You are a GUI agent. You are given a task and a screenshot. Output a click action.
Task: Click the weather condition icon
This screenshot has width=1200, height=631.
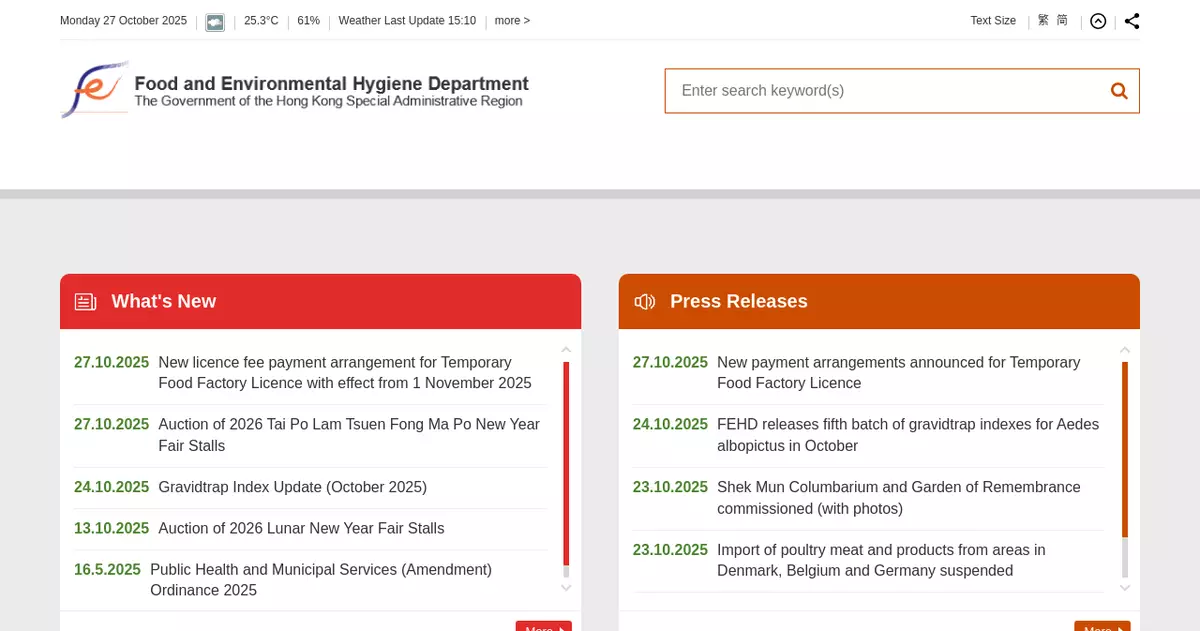(215, 21)
